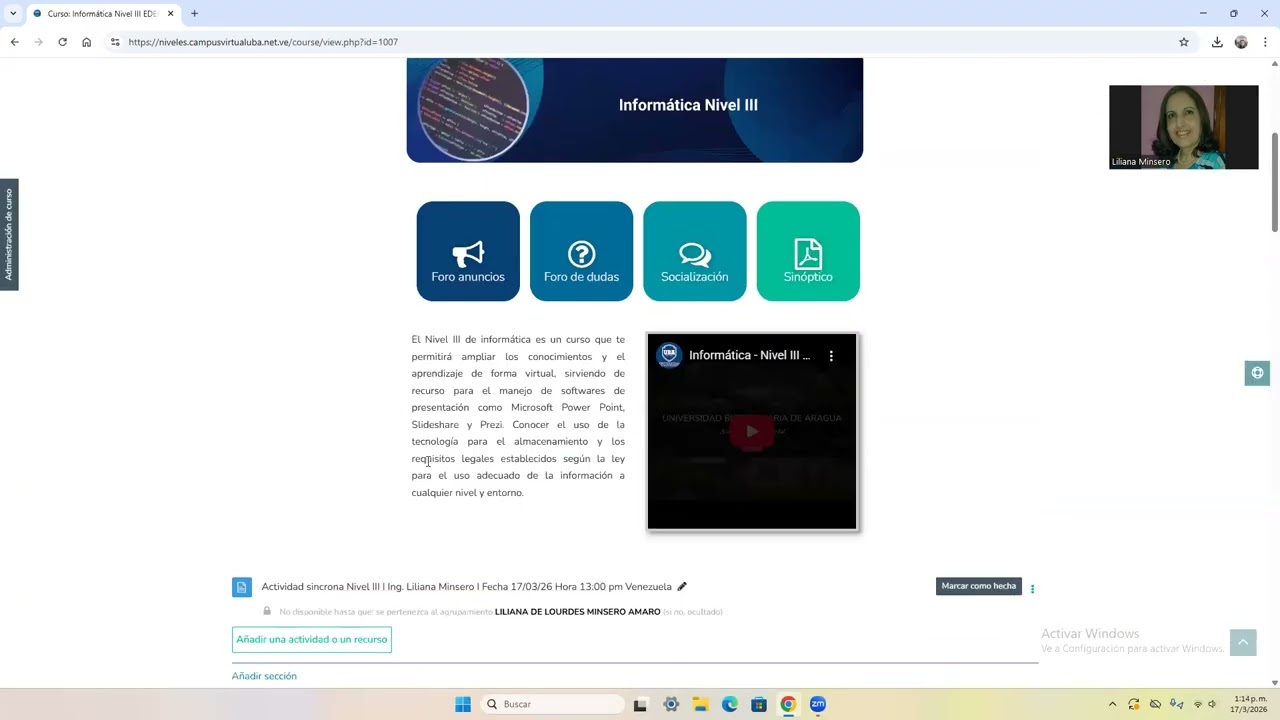Expand the Administración de curso side drawer
1280x720 pixels.
[9, 235]
